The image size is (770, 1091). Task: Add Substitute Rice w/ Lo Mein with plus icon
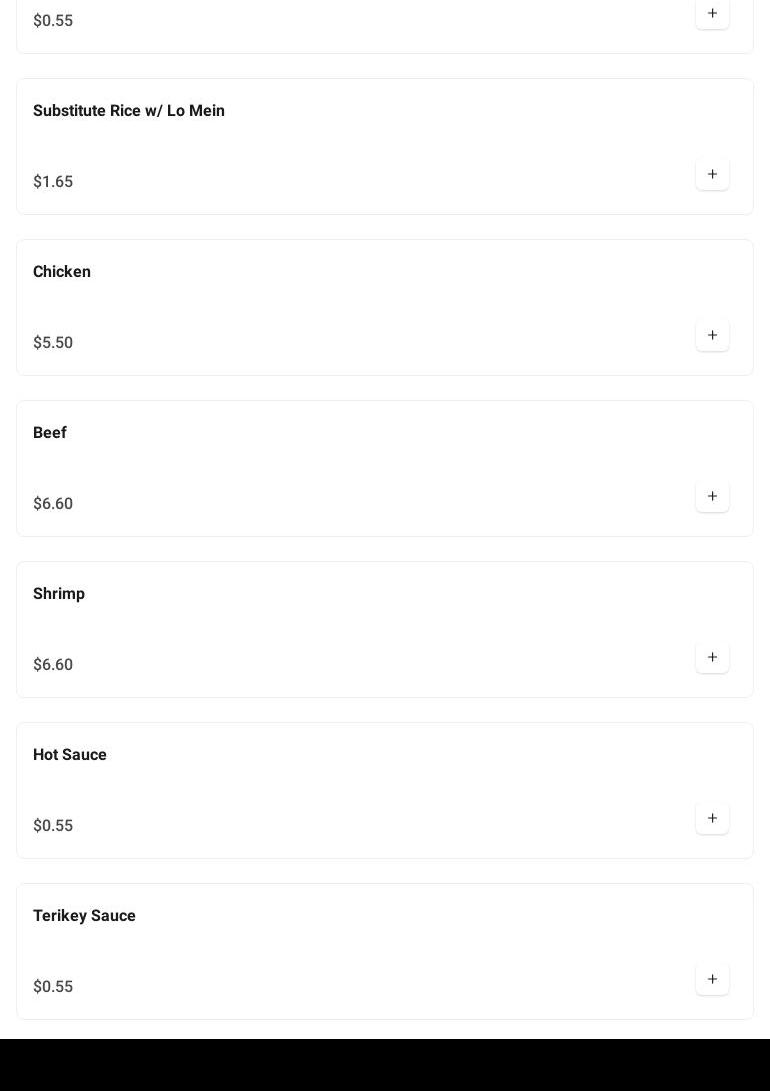tap(712, 174)
